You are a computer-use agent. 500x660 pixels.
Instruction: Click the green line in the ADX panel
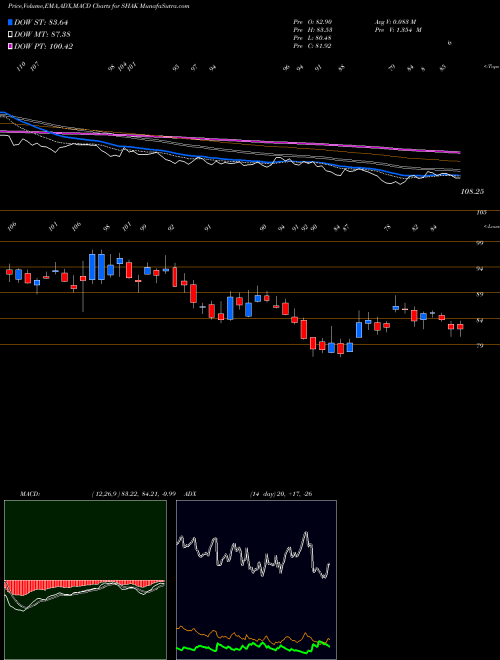(x=253, y=645)
